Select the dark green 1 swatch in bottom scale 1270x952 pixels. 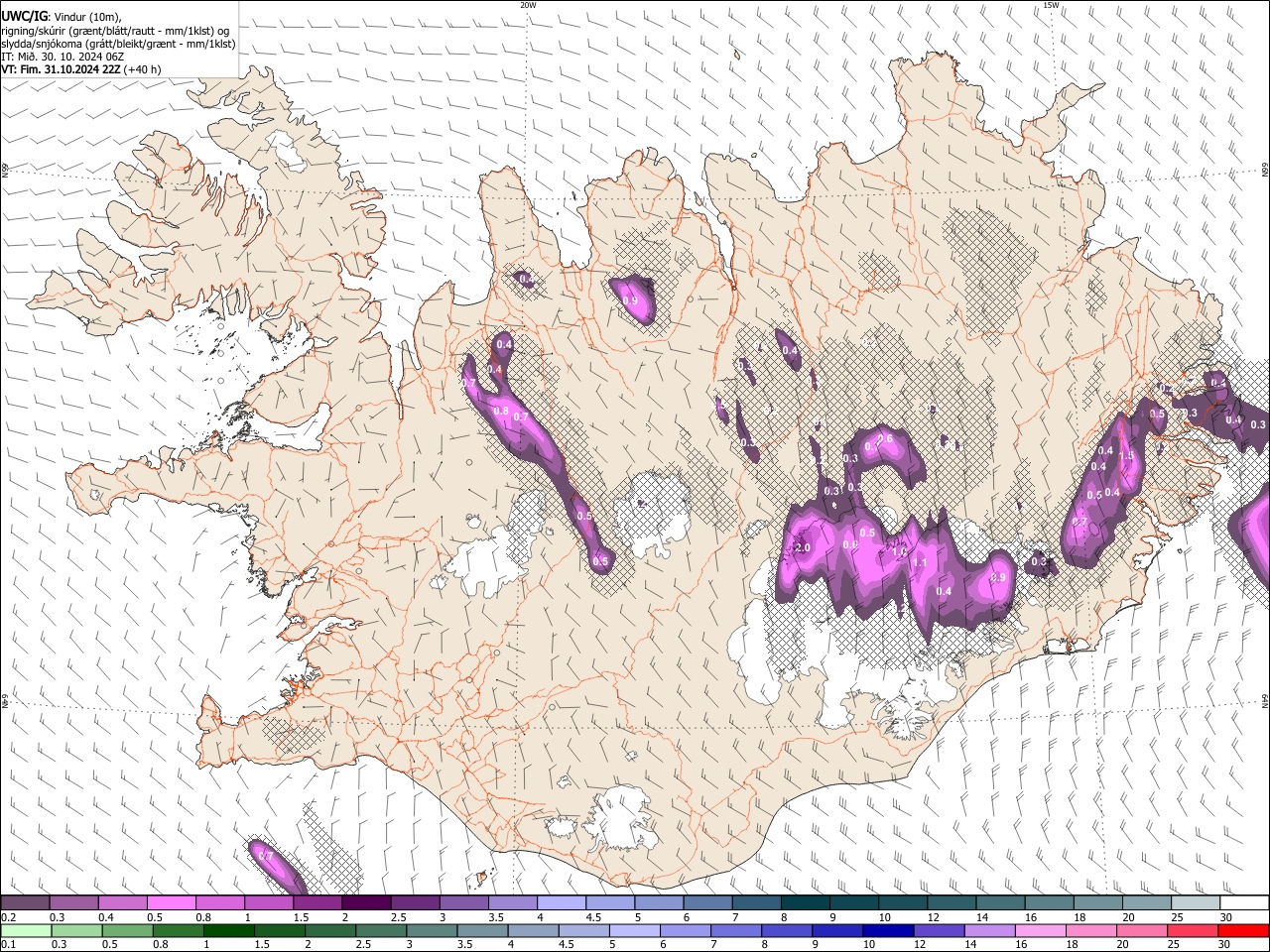(228, 930)
